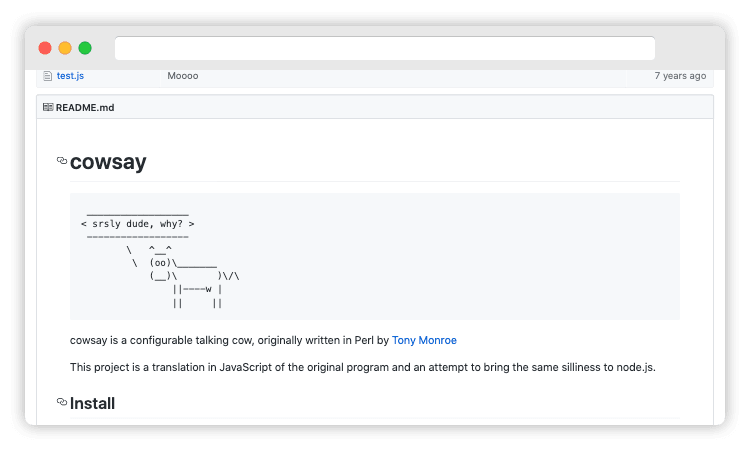
Task: Maximize the window using the green button
Action: 85,48
